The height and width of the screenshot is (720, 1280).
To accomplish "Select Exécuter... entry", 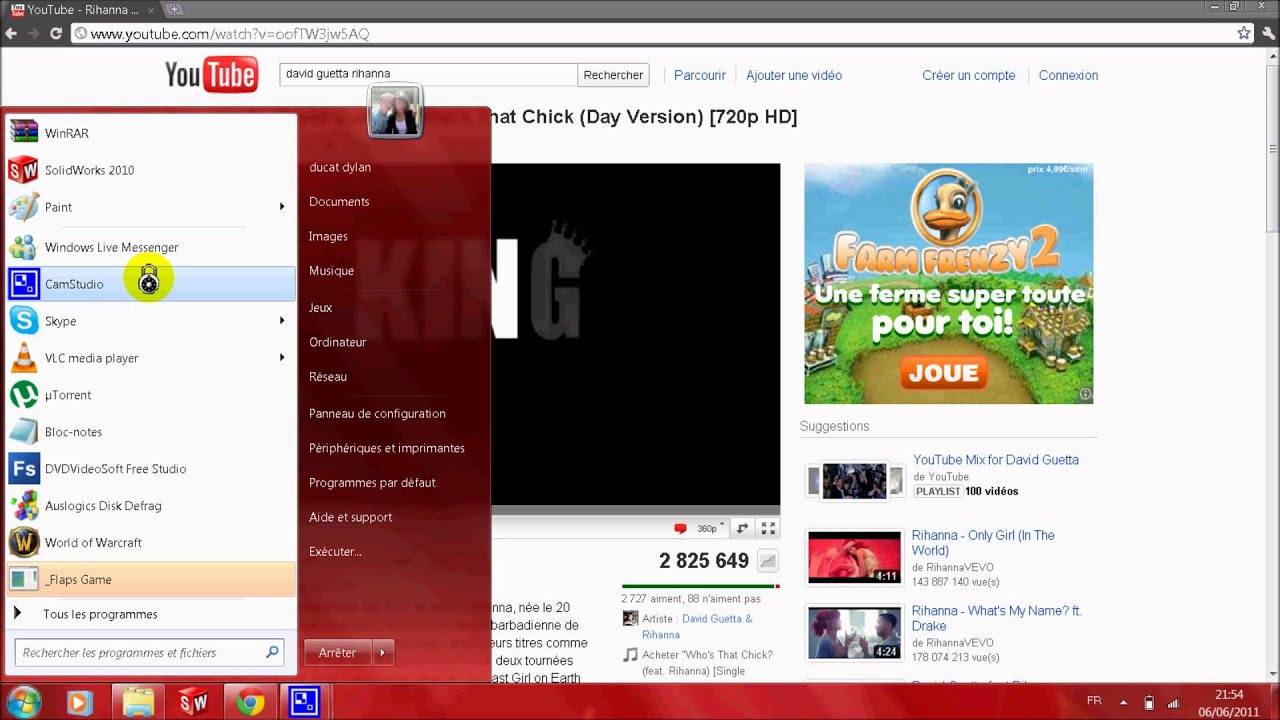I will coord(335,552).
